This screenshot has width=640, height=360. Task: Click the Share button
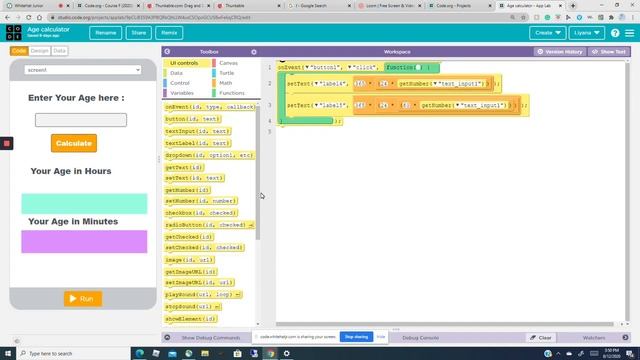pyautogui.click(x=139, y=33)
